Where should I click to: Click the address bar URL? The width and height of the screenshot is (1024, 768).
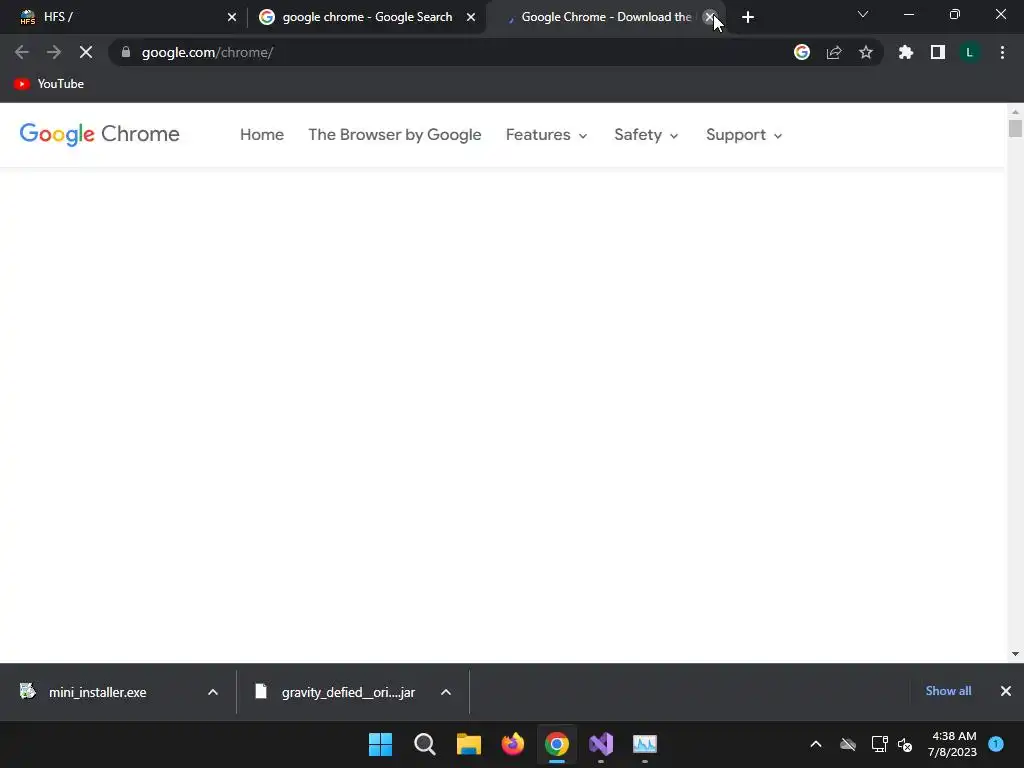pos(208,52)
